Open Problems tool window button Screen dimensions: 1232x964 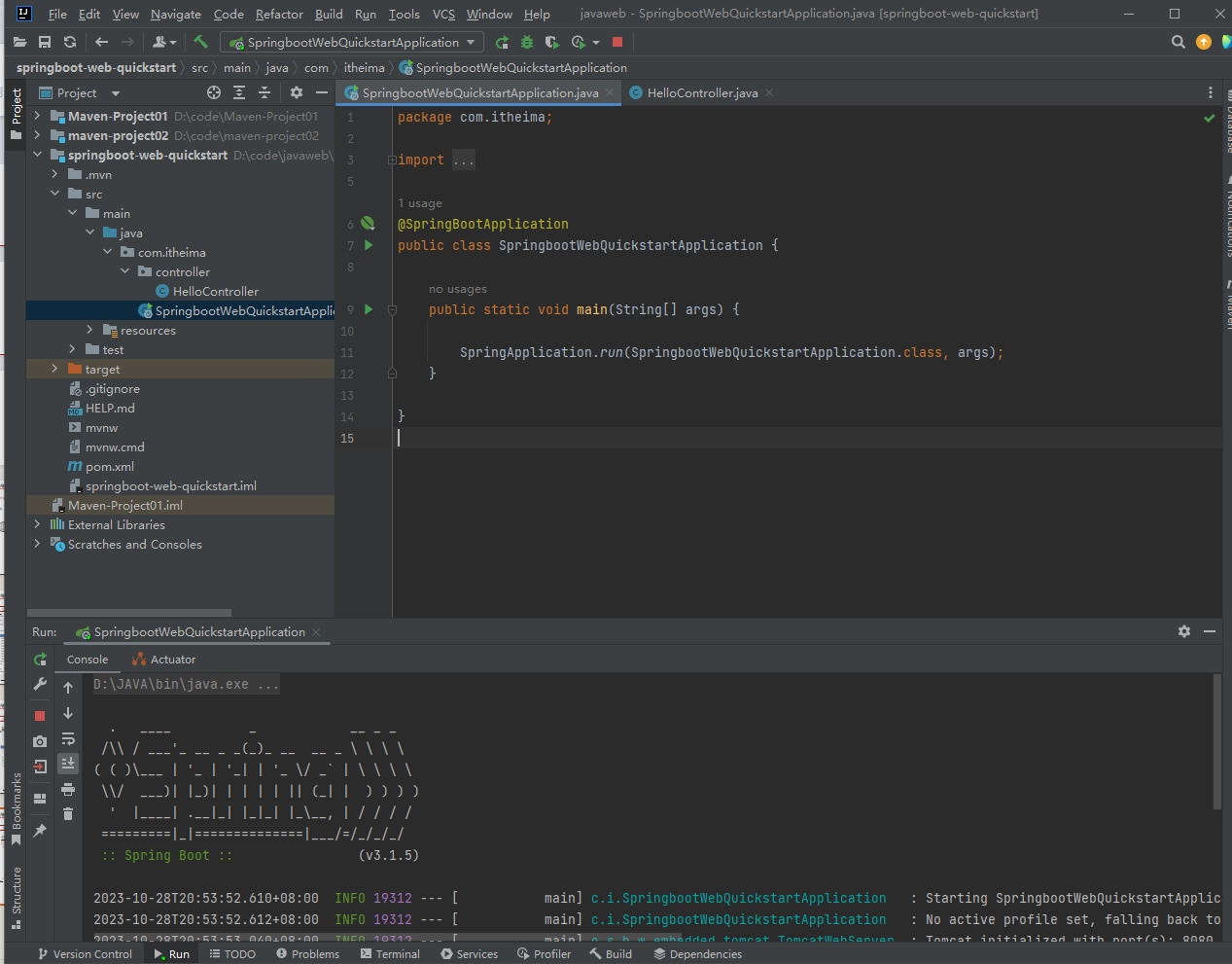point(307,954)
